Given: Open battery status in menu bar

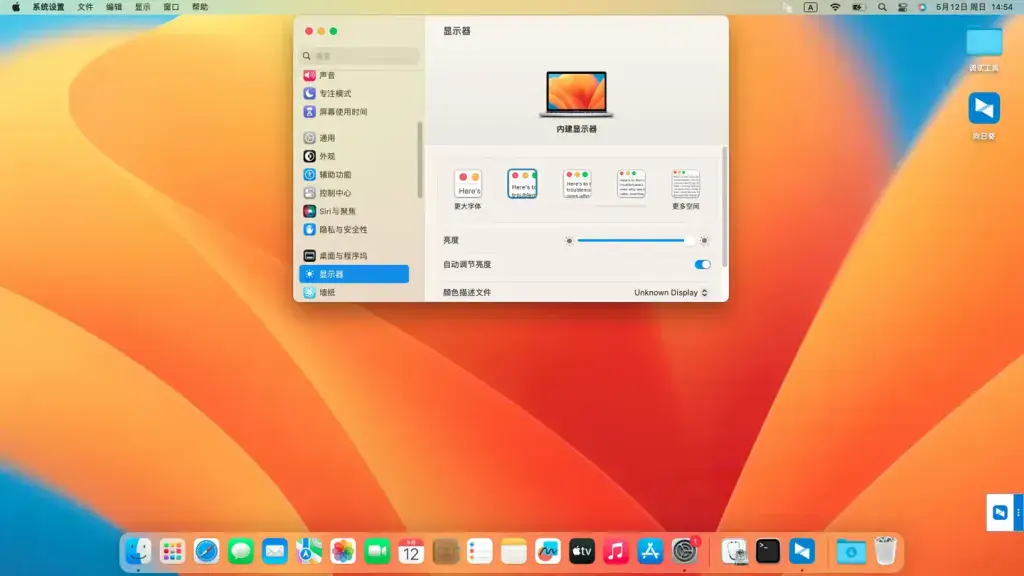Looking at the screenshot, I should pyautogui.click(x=858, y=7).
